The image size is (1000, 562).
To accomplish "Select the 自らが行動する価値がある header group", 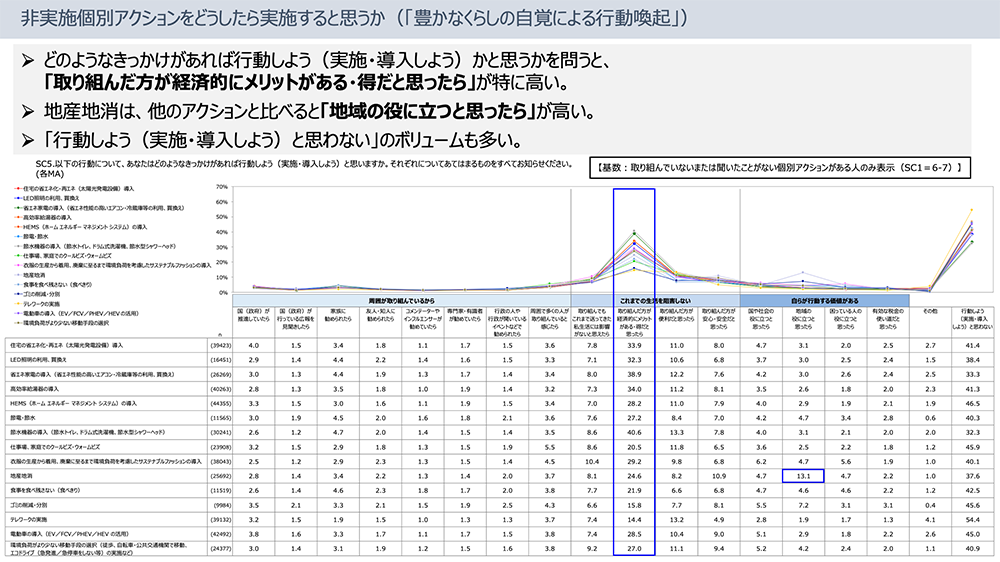I will tap(824, 300).
